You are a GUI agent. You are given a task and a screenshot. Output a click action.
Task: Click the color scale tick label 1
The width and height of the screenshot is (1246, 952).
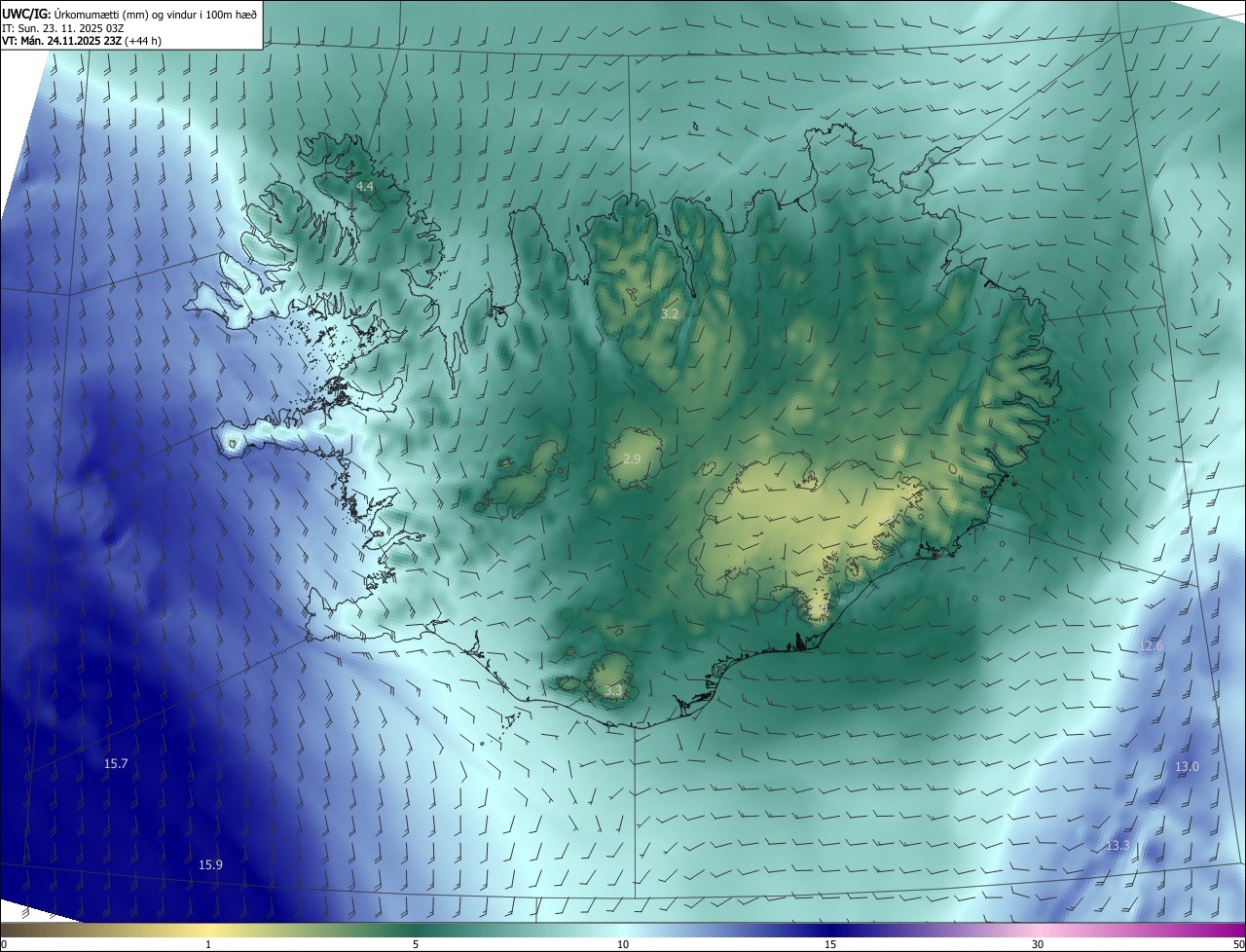click(x=208, y=944)
